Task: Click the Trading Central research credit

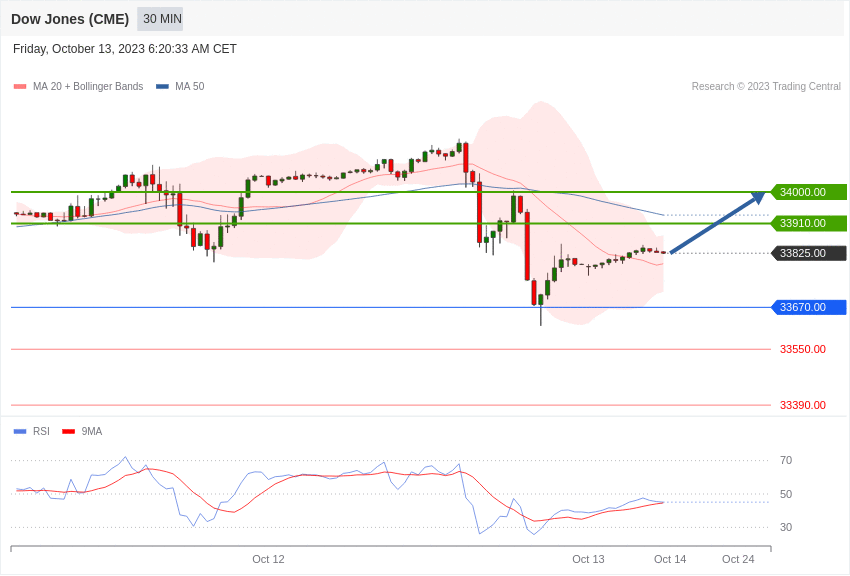Action: tap(766, 87)
